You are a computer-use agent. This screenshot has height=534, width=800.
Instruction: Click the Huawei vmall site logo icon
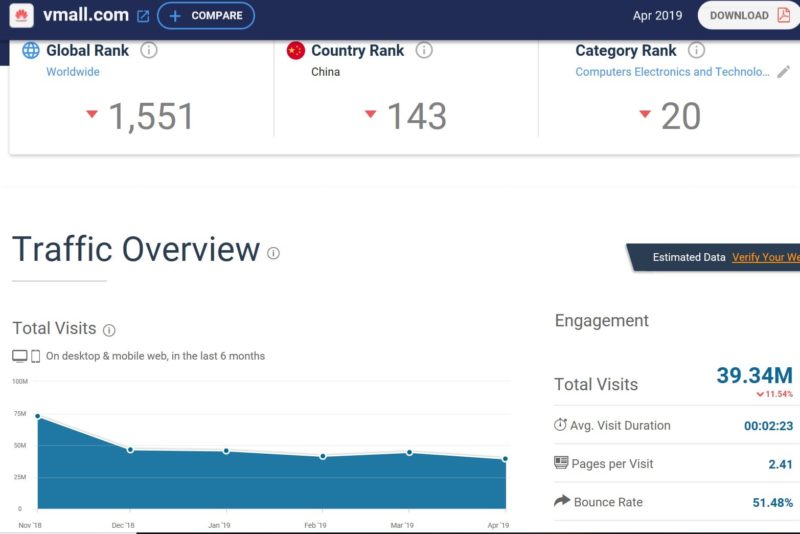[21, 15]
